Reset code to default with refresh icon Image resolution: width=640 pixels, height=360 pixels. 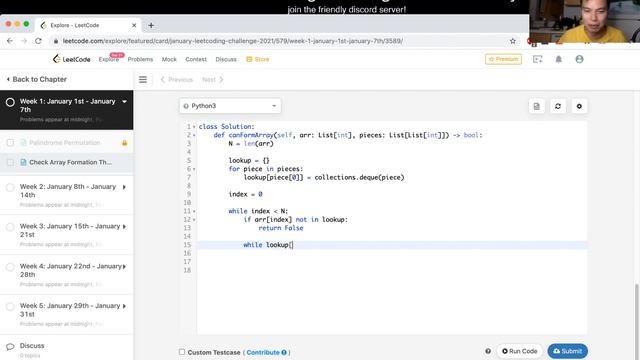[558, 106]
